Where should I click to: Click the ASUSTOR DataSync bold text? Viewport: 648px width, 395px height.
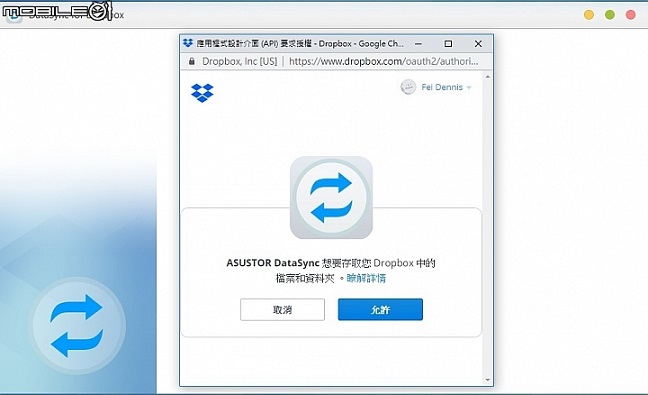tap(273, 263)
